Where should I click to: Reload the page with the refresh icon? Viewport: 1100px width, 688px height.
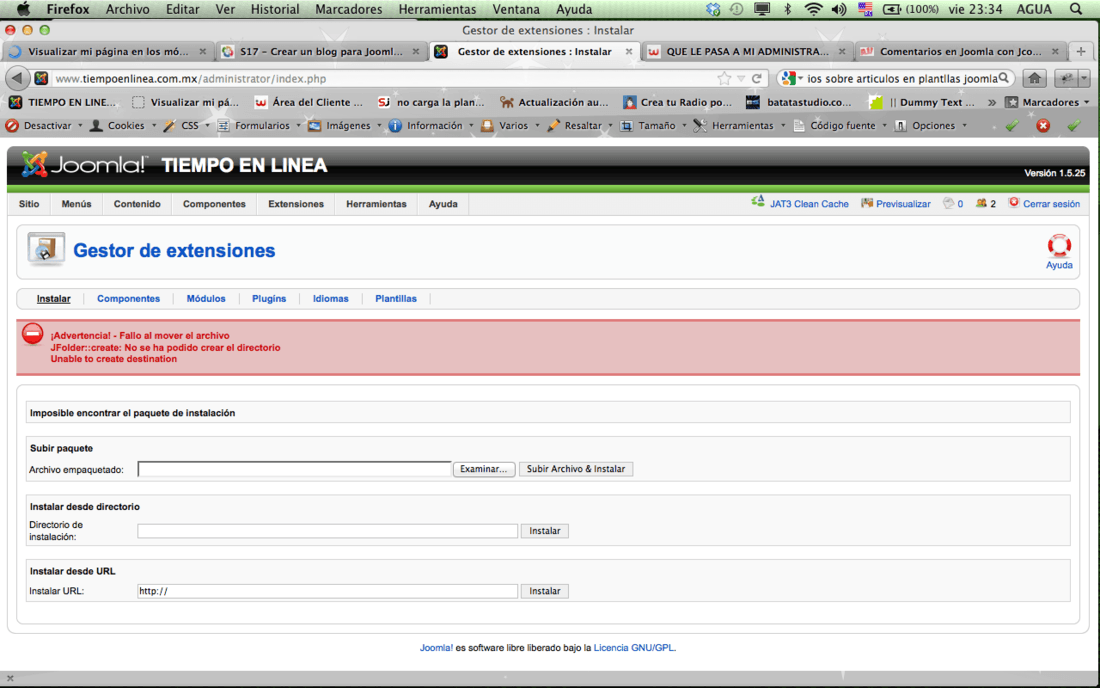click(x=756, y=79)
